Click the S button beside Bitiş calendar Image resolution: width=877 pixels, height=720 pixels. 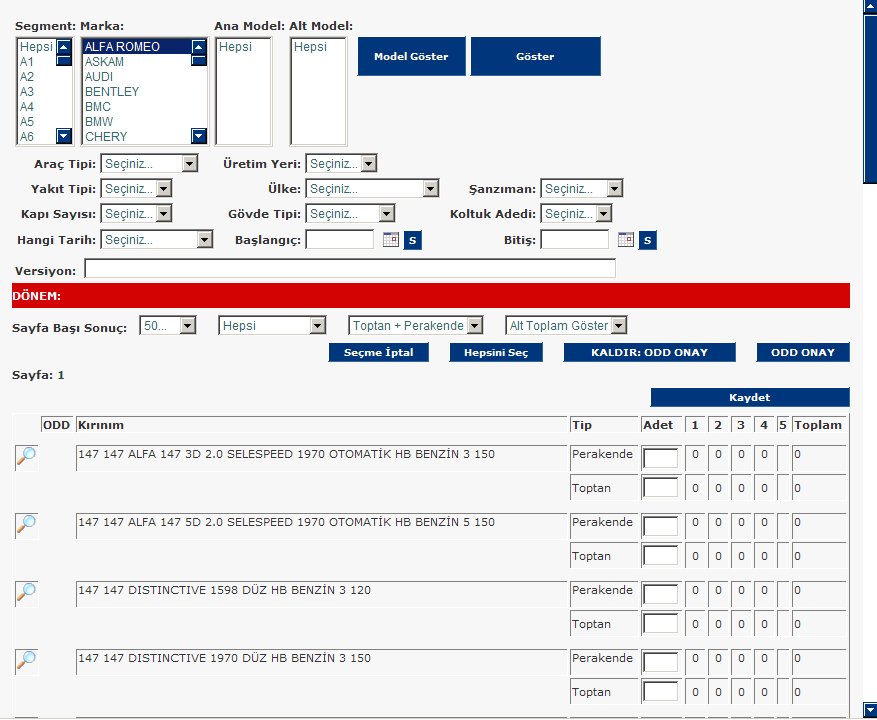(x=648, y=240)
